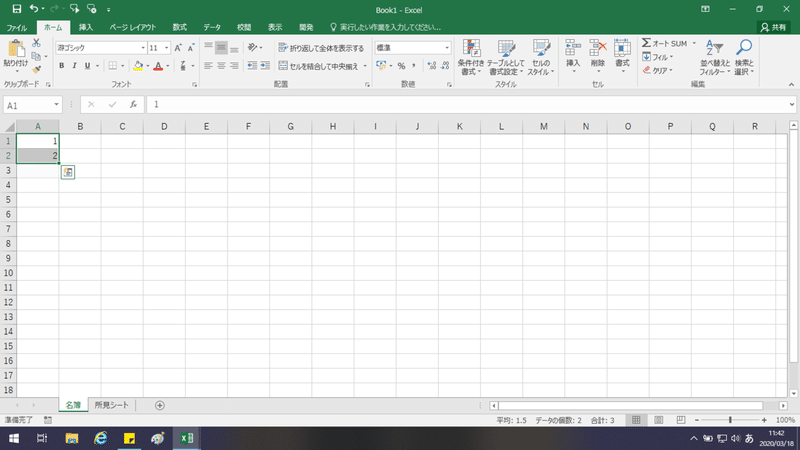Open the 所見シート sheet tab
The height and width of the screenshot is (450, 800).
tap(112, 405)
